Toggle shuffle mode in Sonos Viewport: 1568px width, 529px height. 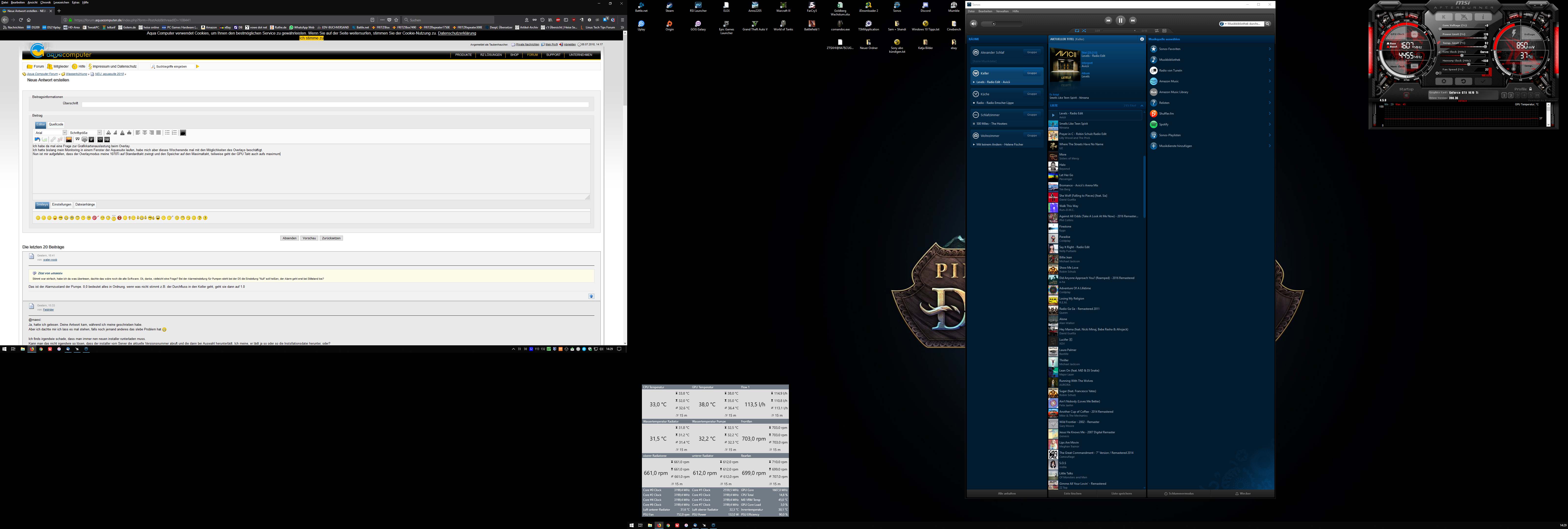[1084, 30]
